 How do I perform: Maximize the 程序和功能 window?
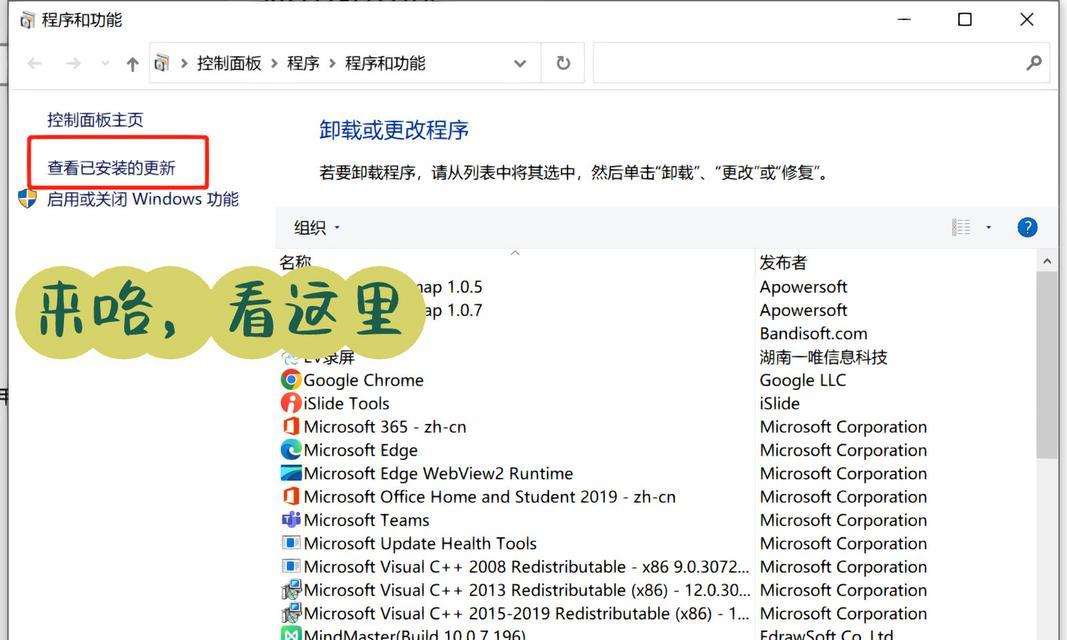965,20
